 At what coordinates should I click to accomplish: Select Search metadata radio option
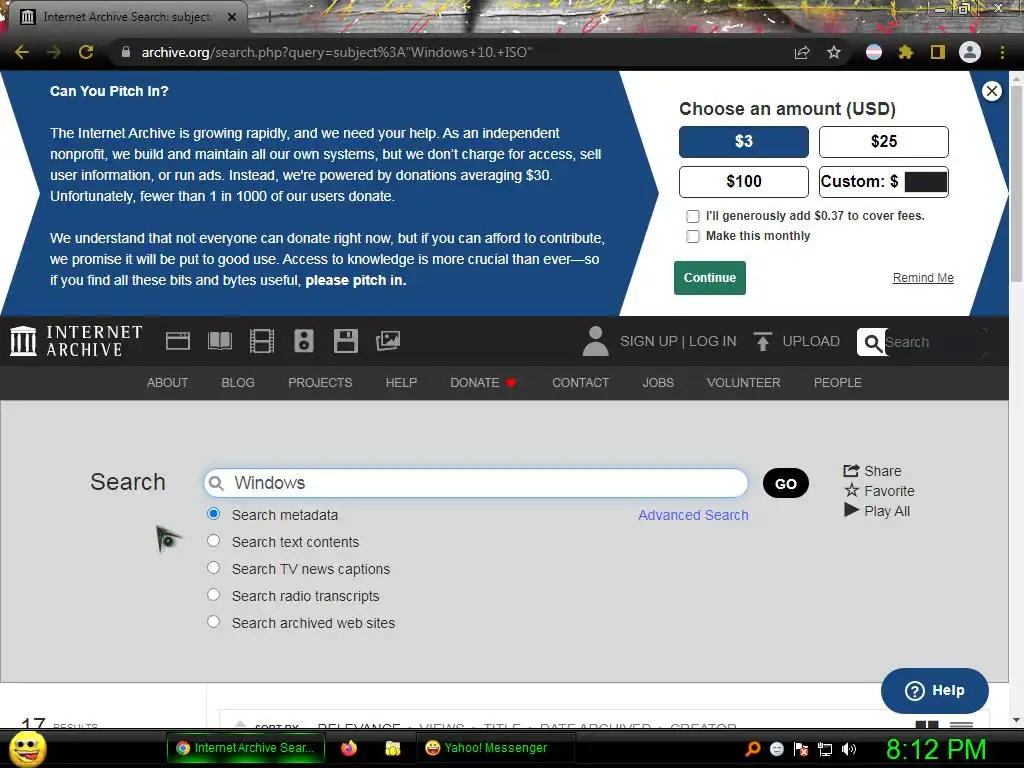point(214,513)
